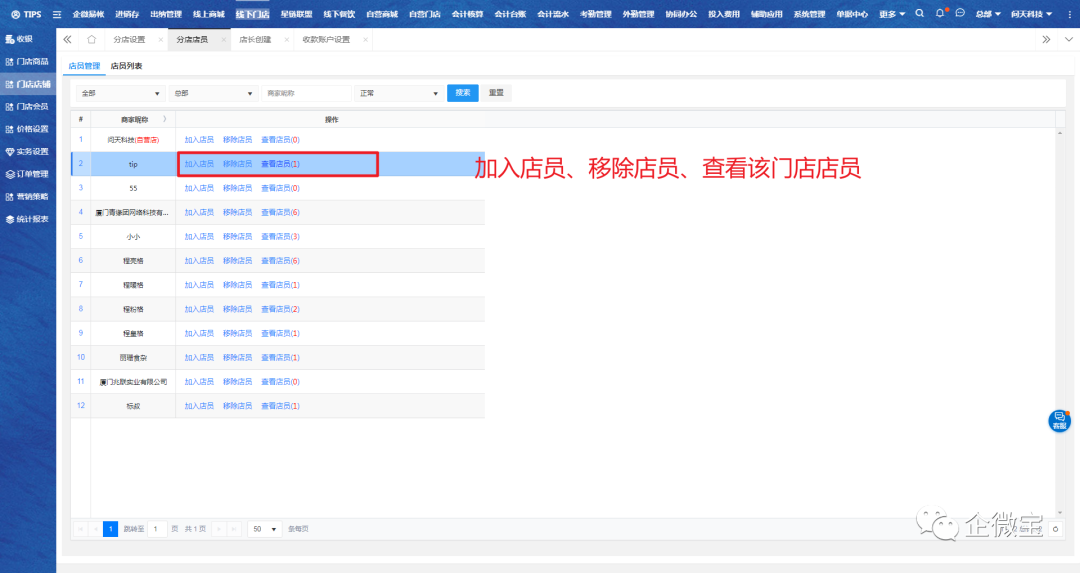The image size is (1080, 573).
Task: Open the notification bell icon
Action: pos(940,14)
